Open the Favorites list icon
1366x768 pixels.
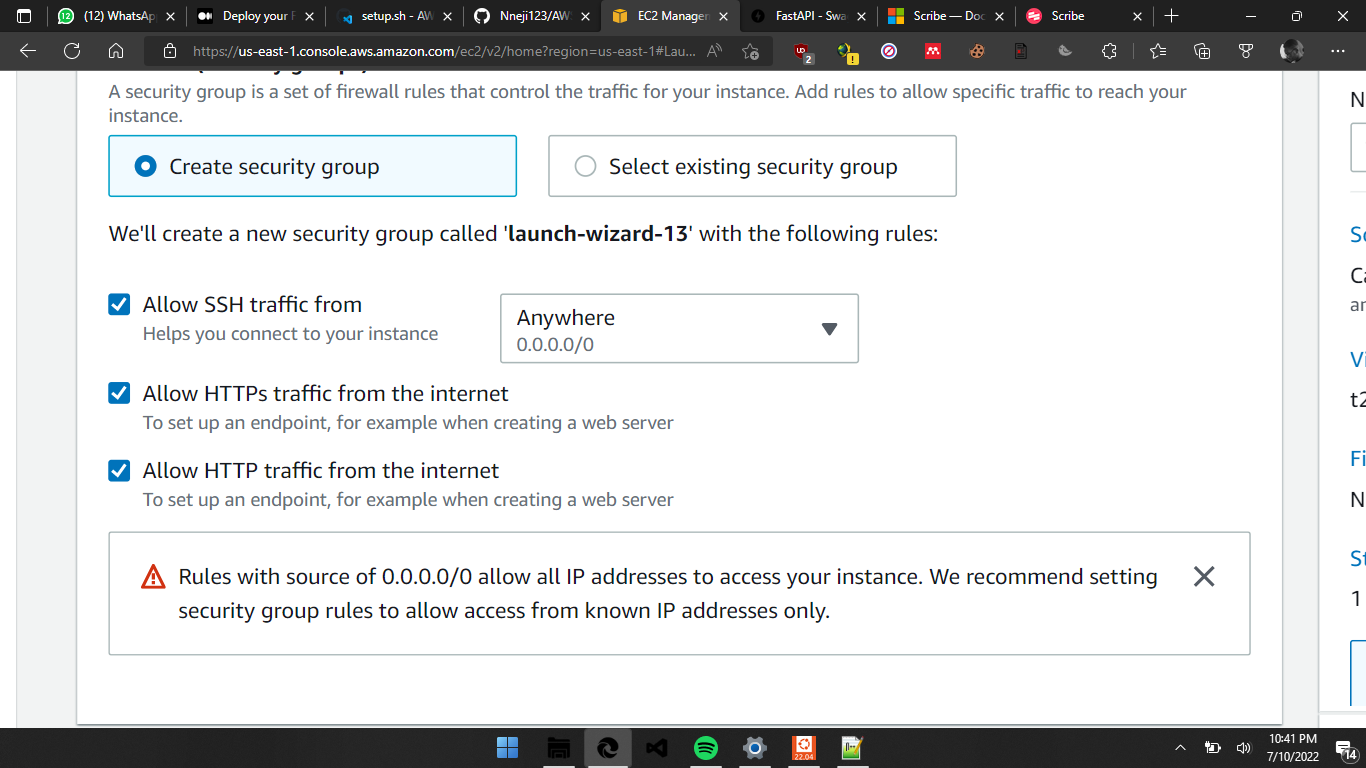(1158, 51)
